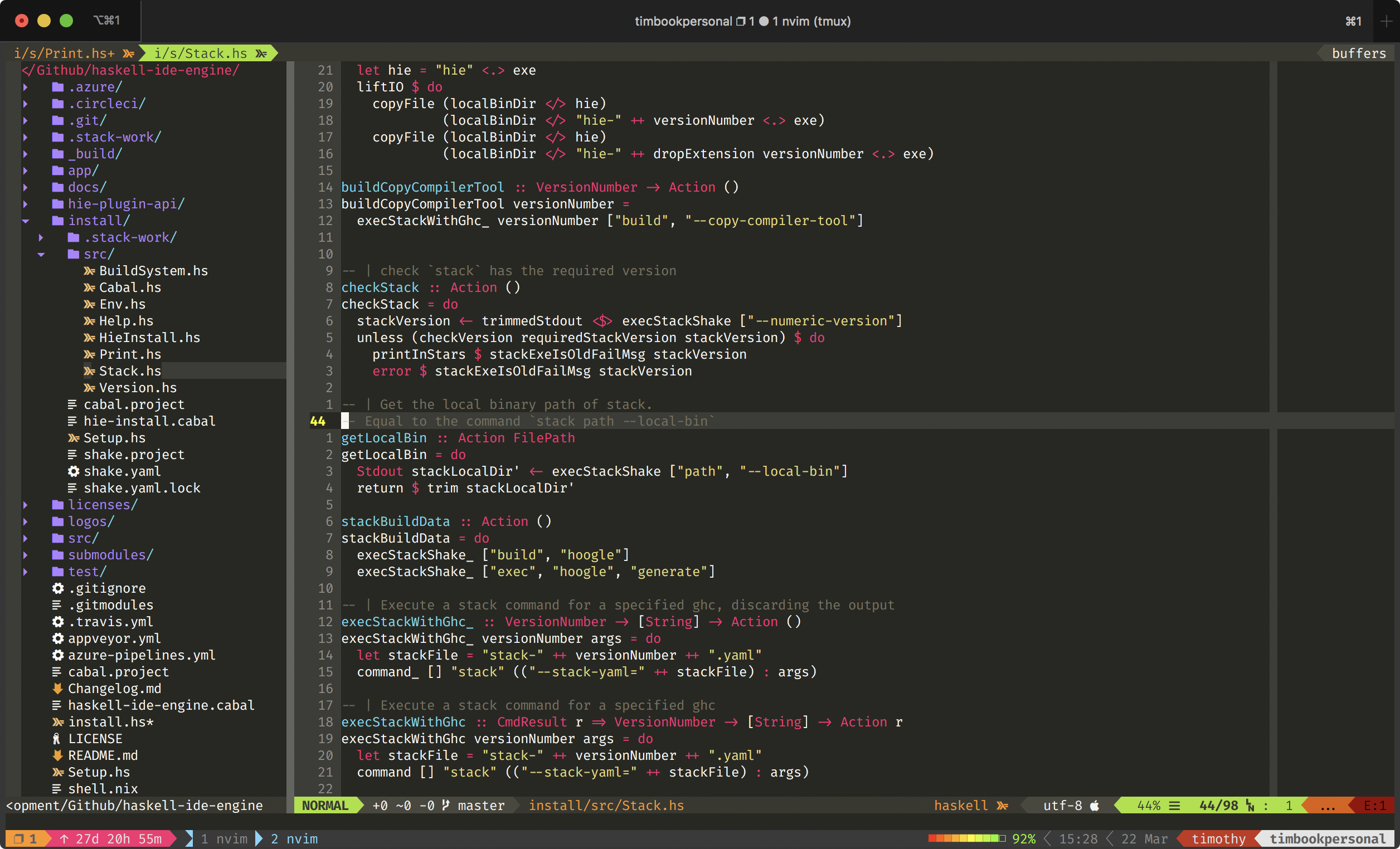1400x849 pixels.
Task: Click the battery level color bar
Action: pyautogui.click(x=965, y=839)
